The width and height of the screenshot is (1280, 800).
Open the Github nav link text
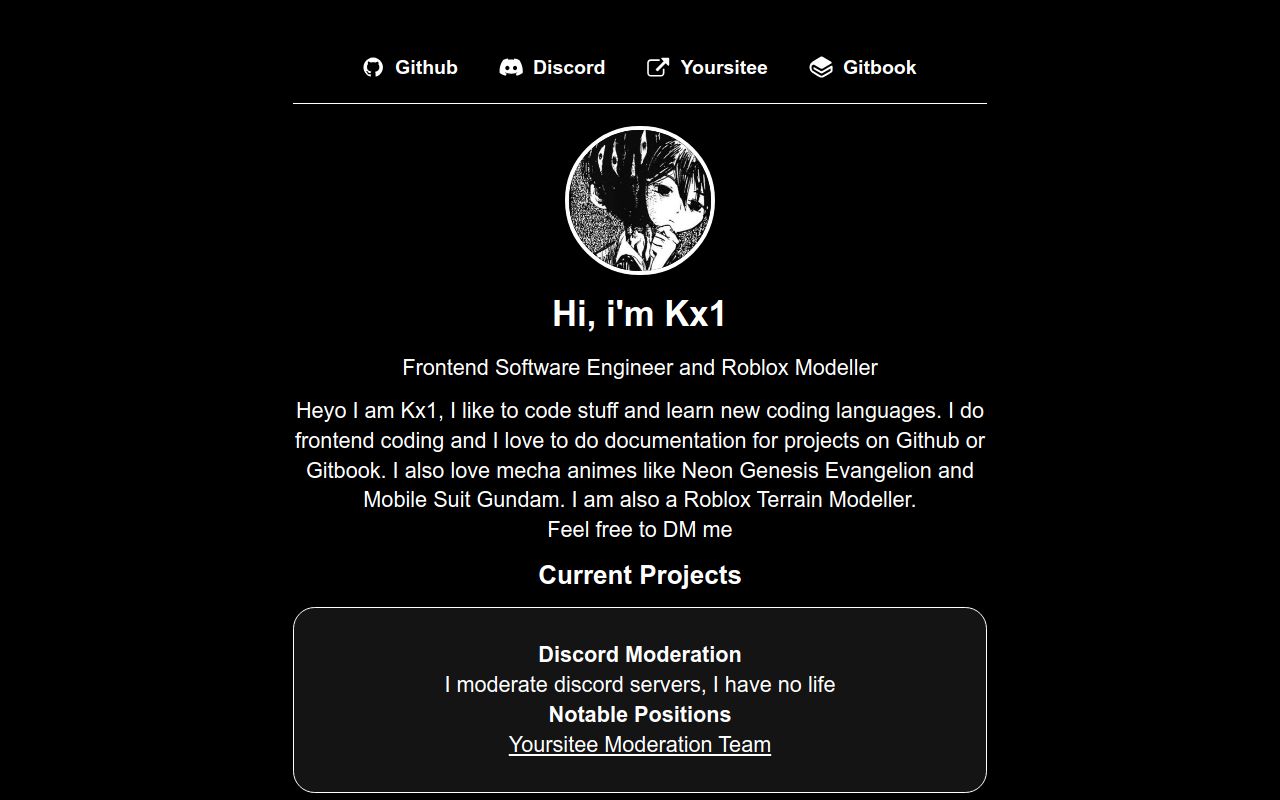[426, 67]
